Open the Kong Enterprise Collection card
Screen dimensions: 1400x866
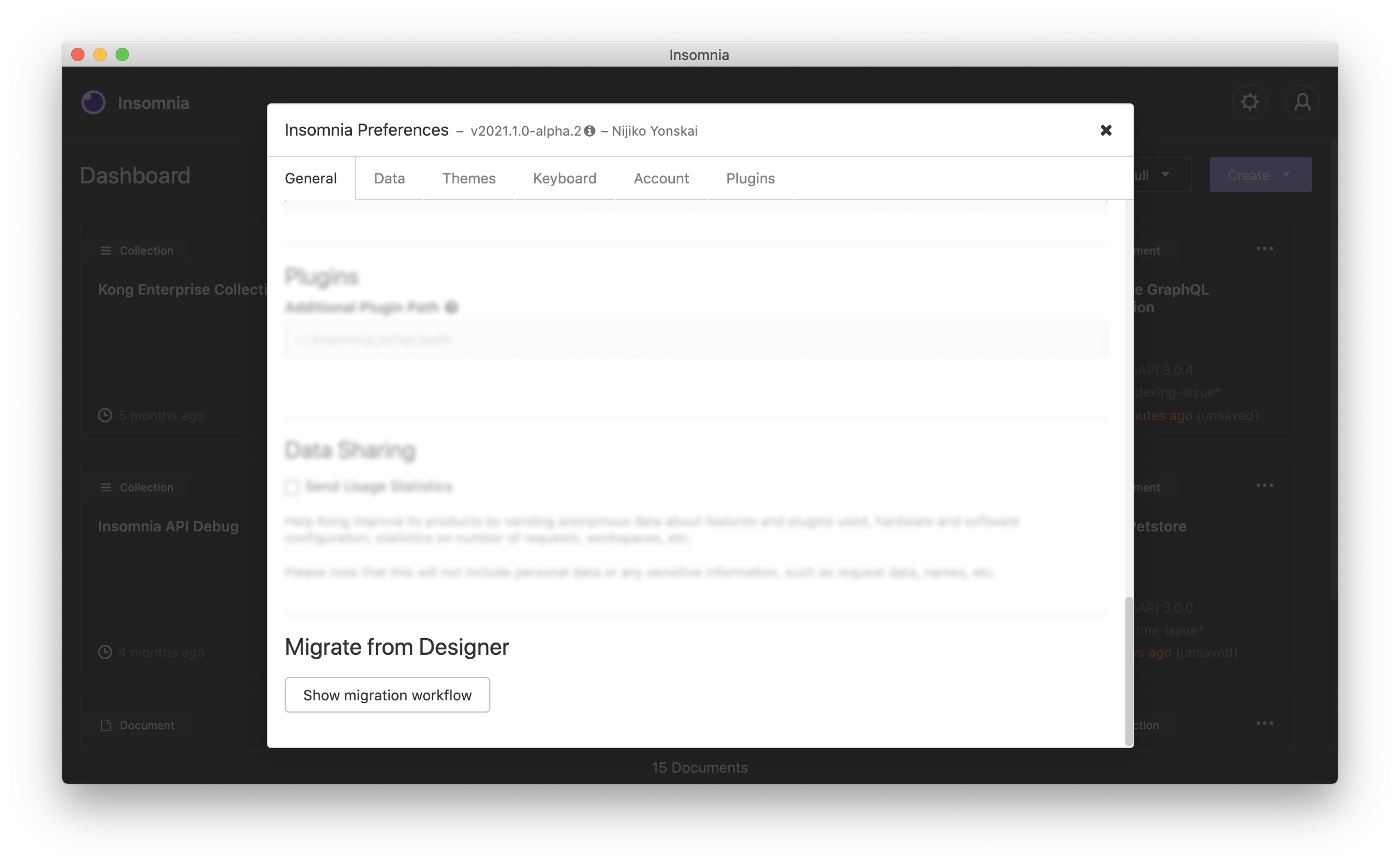click(174, 329)
